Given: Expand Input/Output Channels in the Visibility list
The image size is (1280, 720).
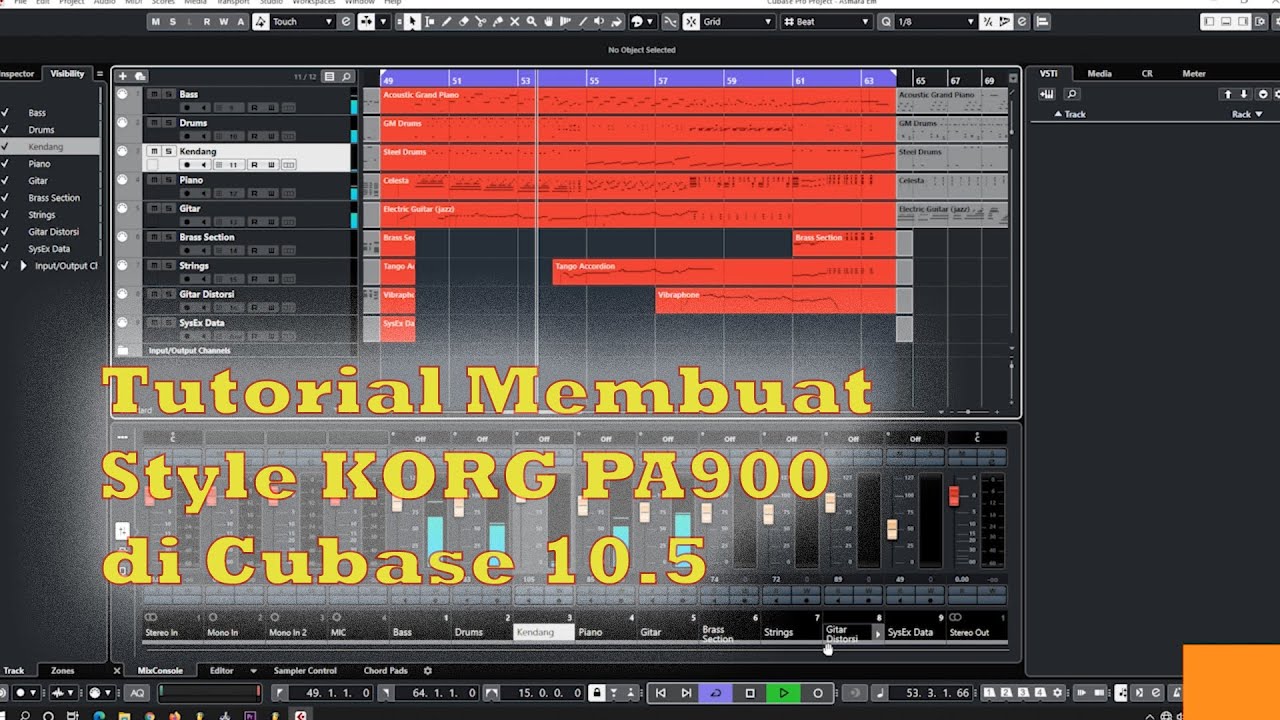Looking at the screenshot, I should (x=24, y=266).
